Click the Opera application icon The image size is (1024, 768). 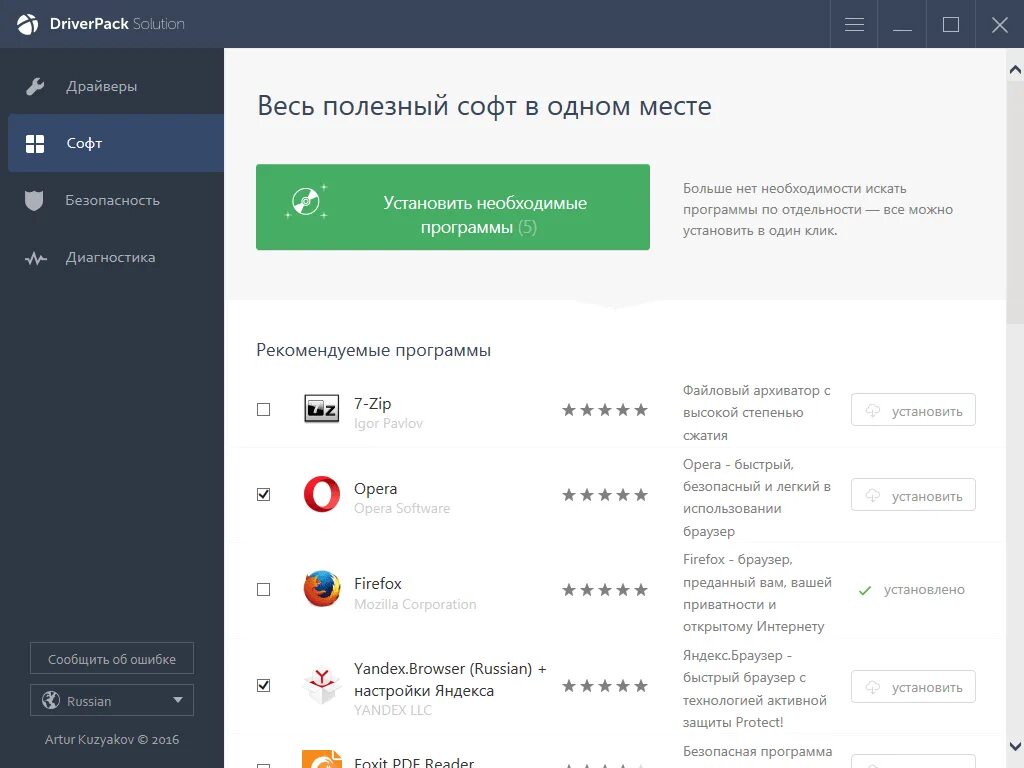pyautogui.click(x=321, y=494)
